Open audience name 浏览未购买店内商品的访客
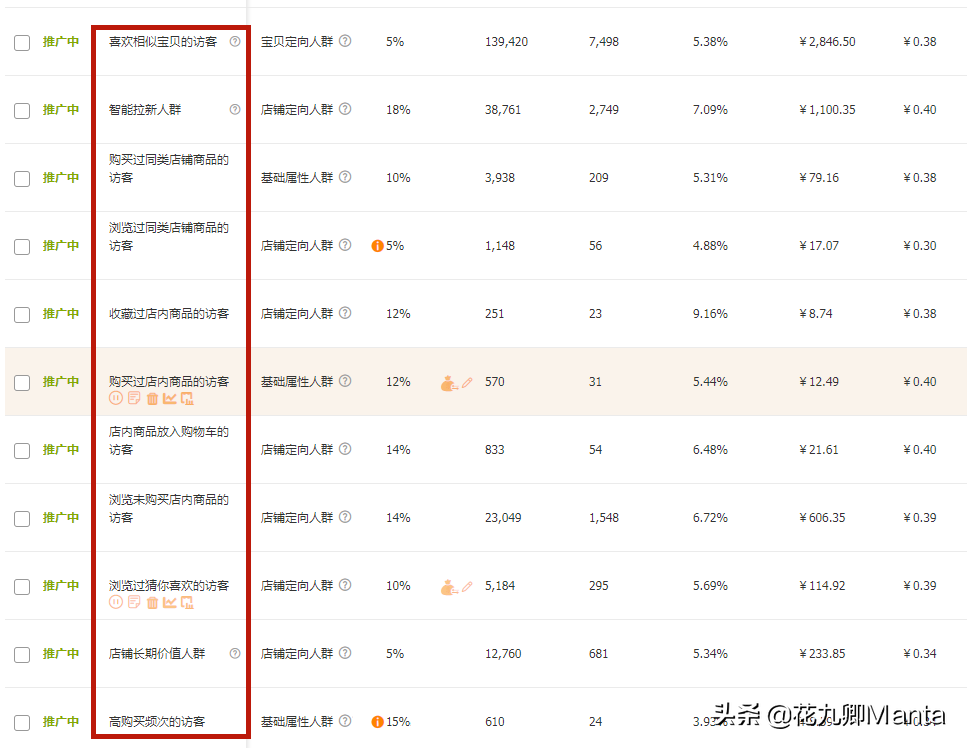Viewport: 967px width, 748px height. (169, 508)
